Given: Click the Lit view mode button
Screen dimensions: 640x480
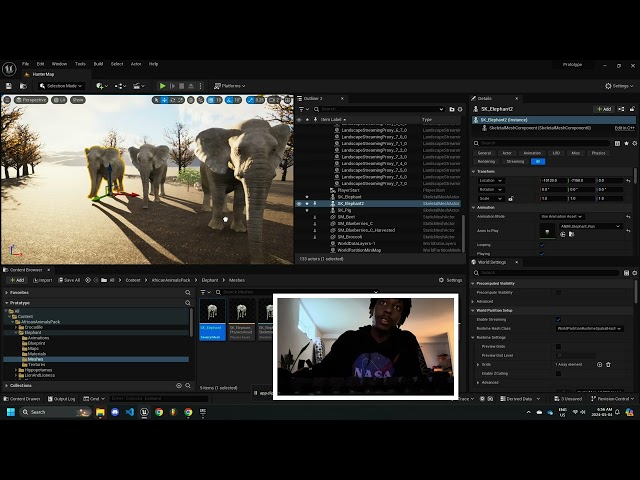Looking at the screenshot, I should pyautogui.click(x=59, y=100).
